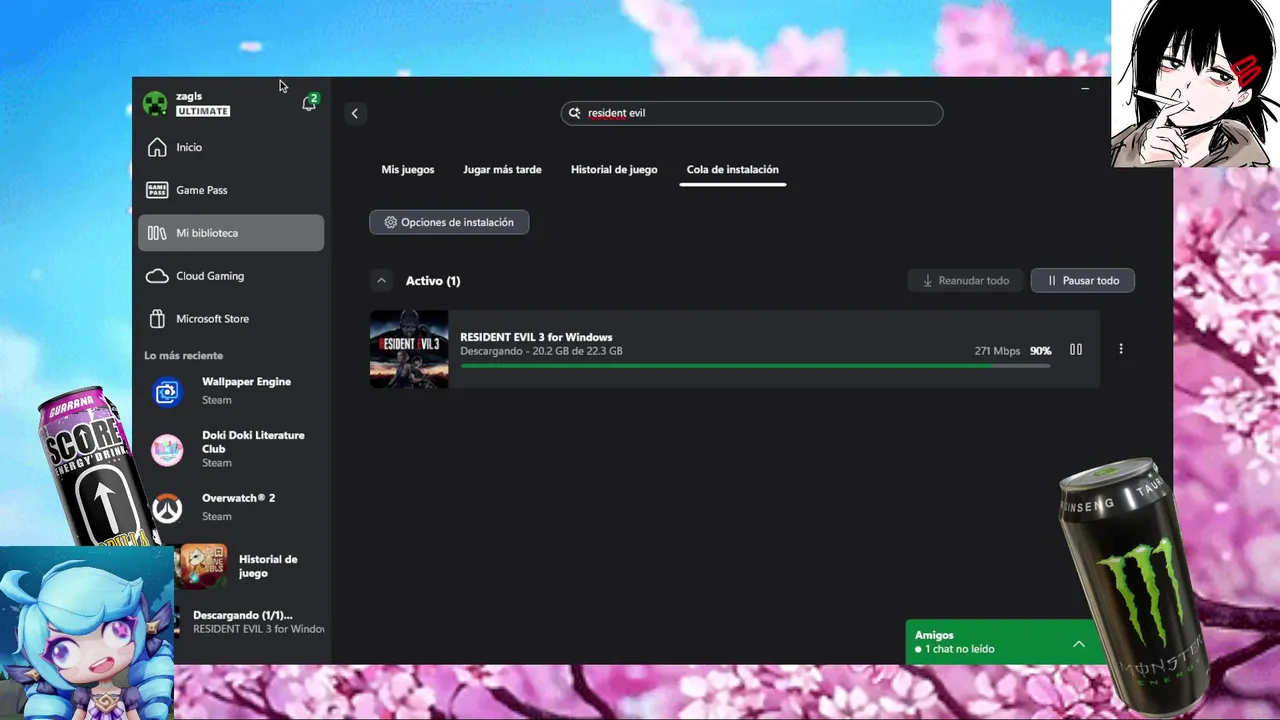The image size is (1280, 720).
Task: Select Mi biblioteca in the sidebar
Action: coord(231,233)
